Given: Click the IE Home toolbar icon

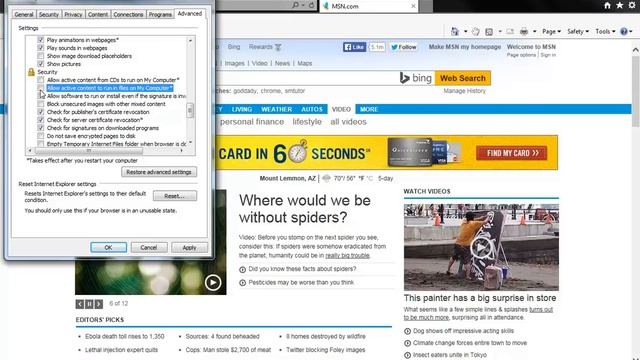Looking at the screenshot, I should tap(455, 31).
